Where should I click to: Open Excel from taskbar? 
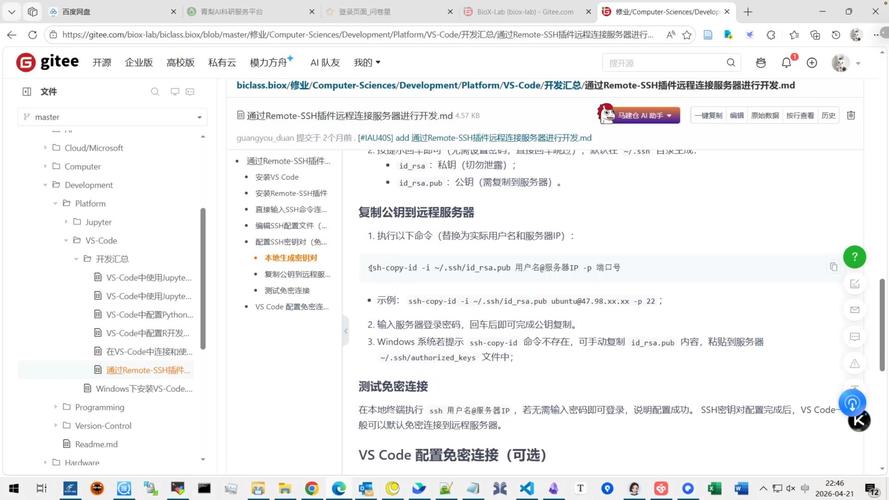click(714, 488)
